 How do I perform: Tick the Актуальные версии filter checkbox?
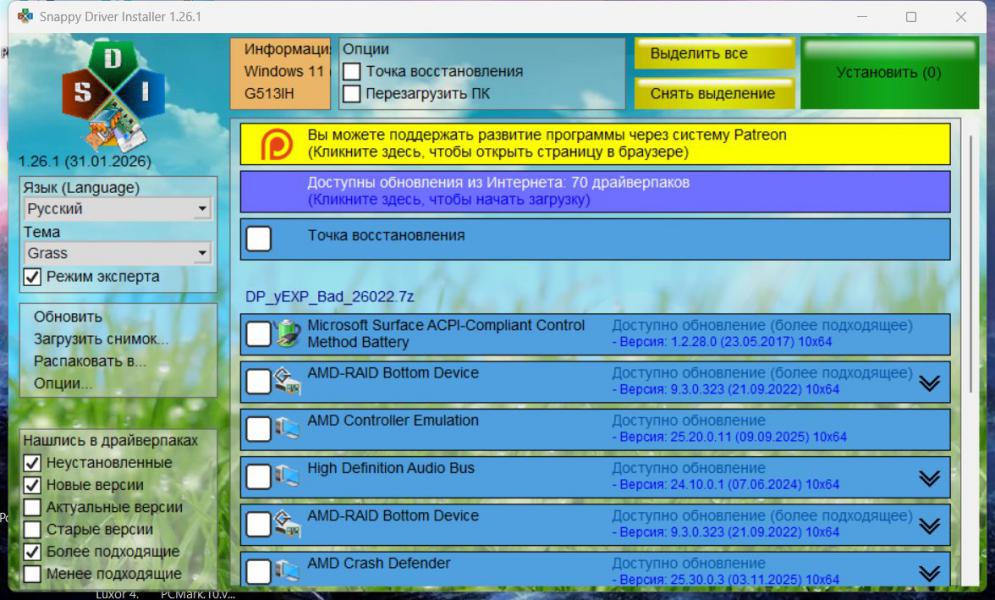[33, 507]
